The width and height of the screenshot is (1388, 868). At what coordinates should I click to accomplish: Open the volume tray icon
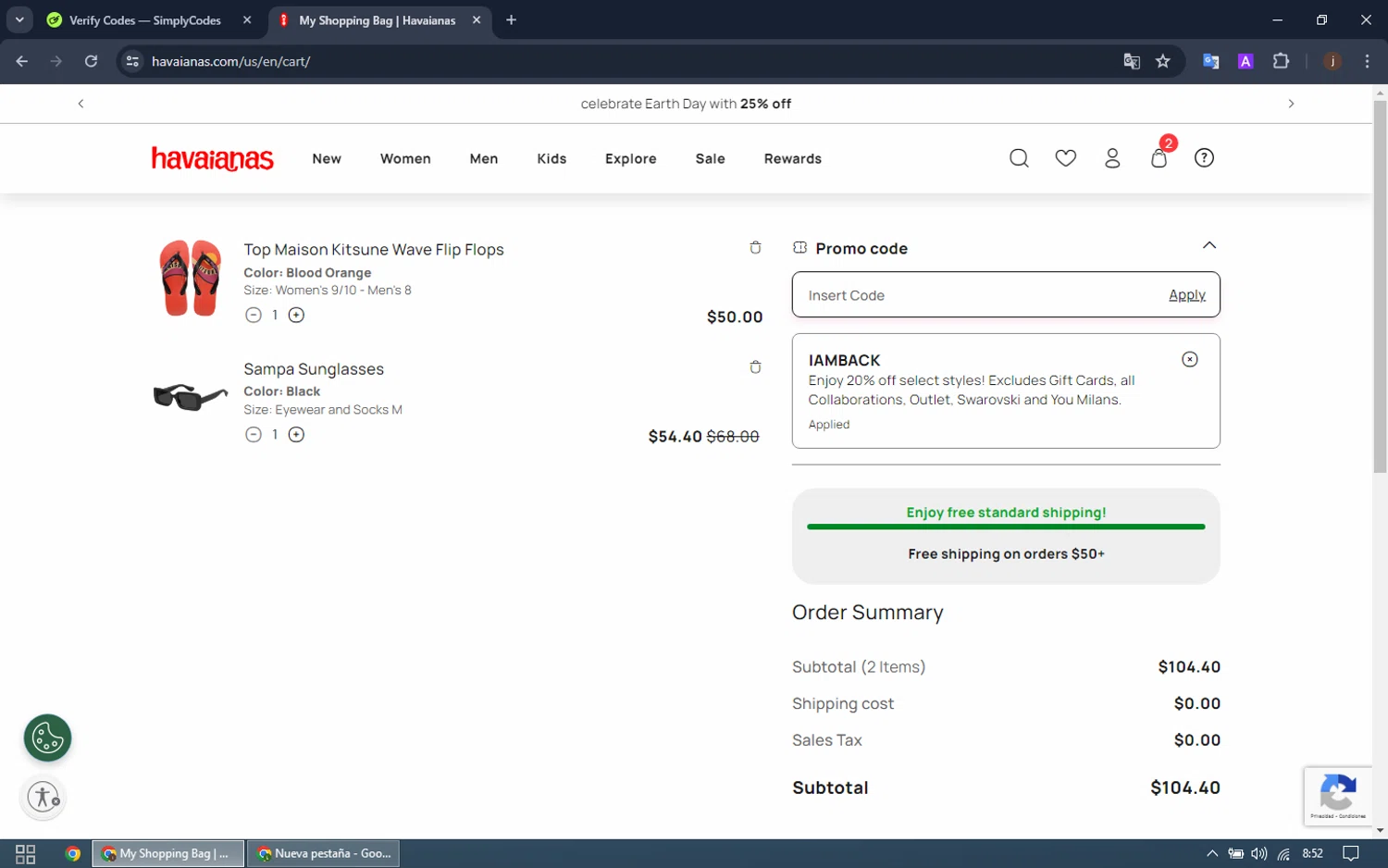pos(1258,853)
